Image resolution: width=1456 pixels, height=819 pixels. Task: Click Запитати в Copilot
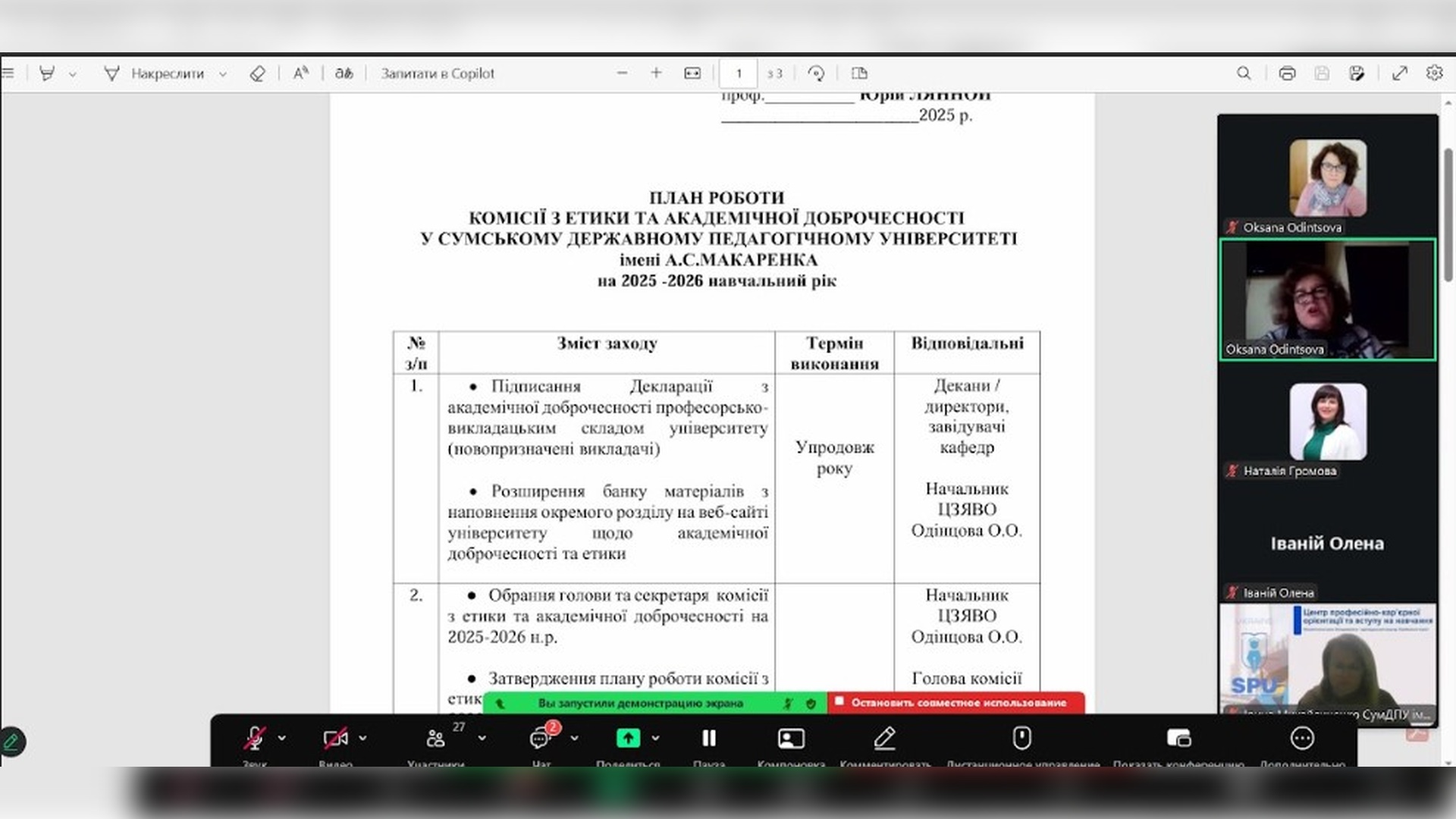pos(438,74)
